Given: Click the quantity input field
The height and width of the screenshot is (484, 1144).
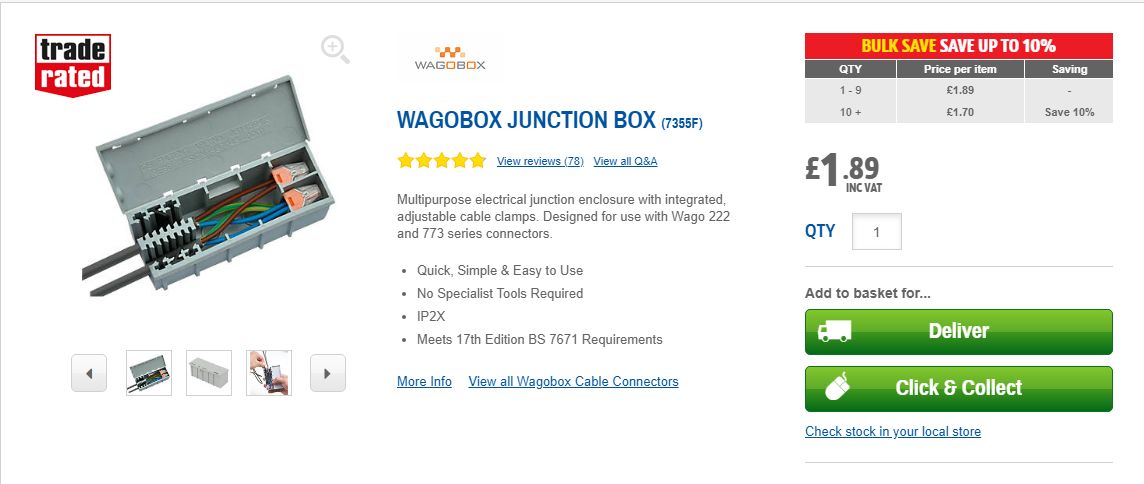Looking at the screenshot, I should tap(876, 232).
